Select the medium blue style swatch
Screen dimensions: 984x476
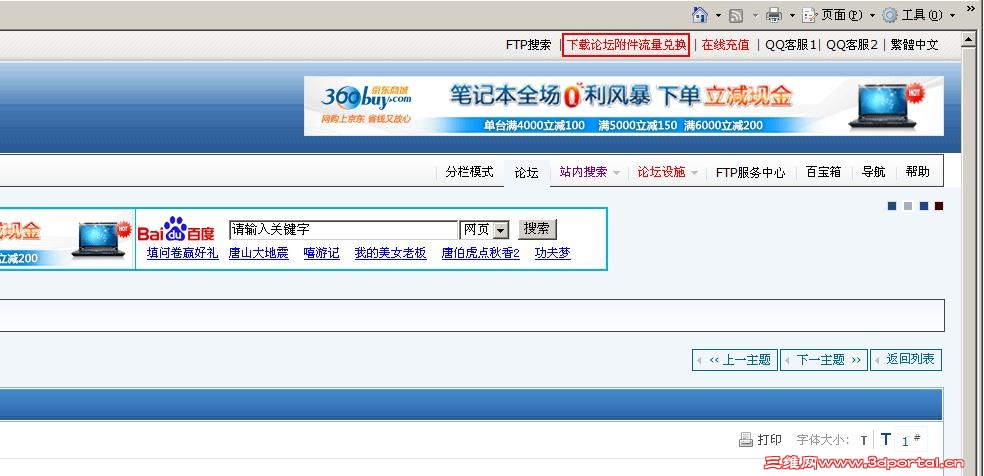pyautogui.click(x=924, y=206)
